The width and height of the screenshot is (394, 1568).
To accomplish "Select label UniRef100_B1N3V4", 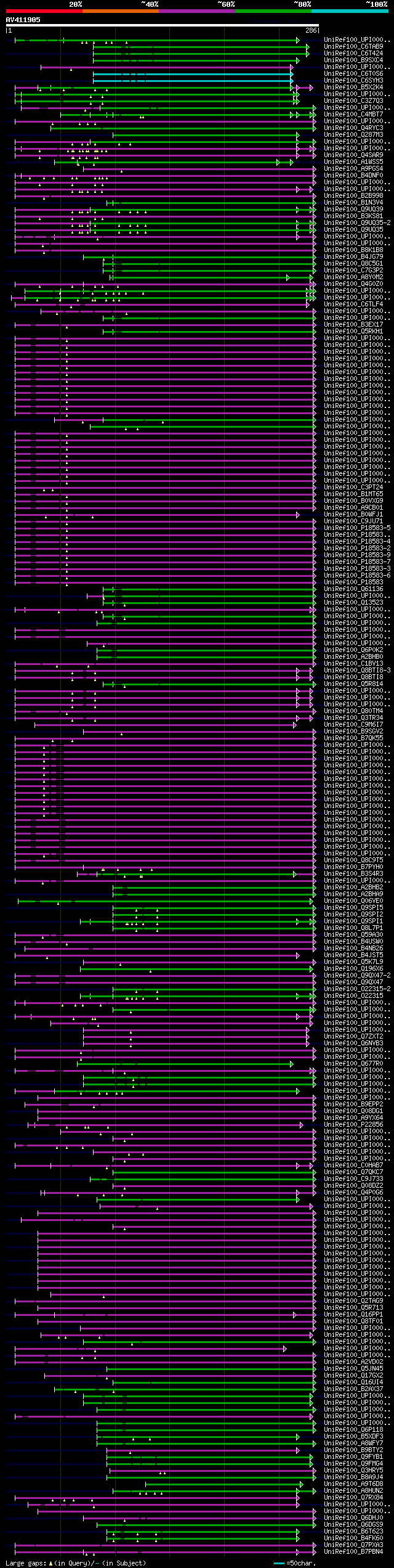I will pyautogui.click(x=353, y=202).
